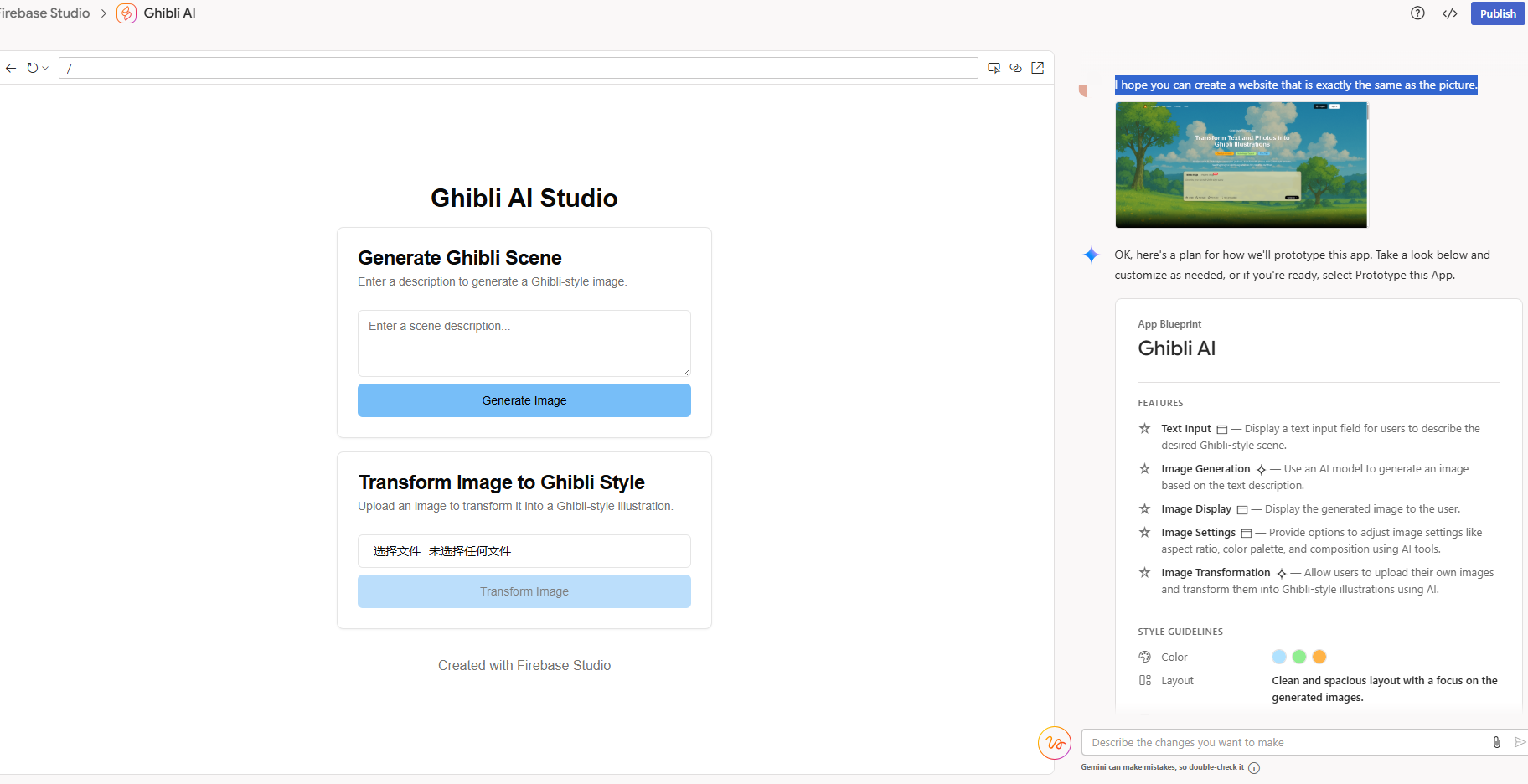Open the attached Ghibli landscape thumbnail
Viewport: 1528px width, 784px height.
(1241, 165)
